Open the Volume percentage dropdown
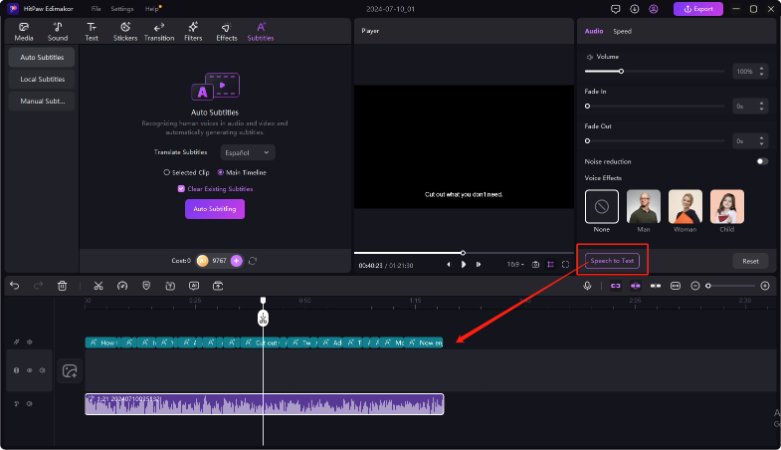The image size is (781, 450). 749,72
